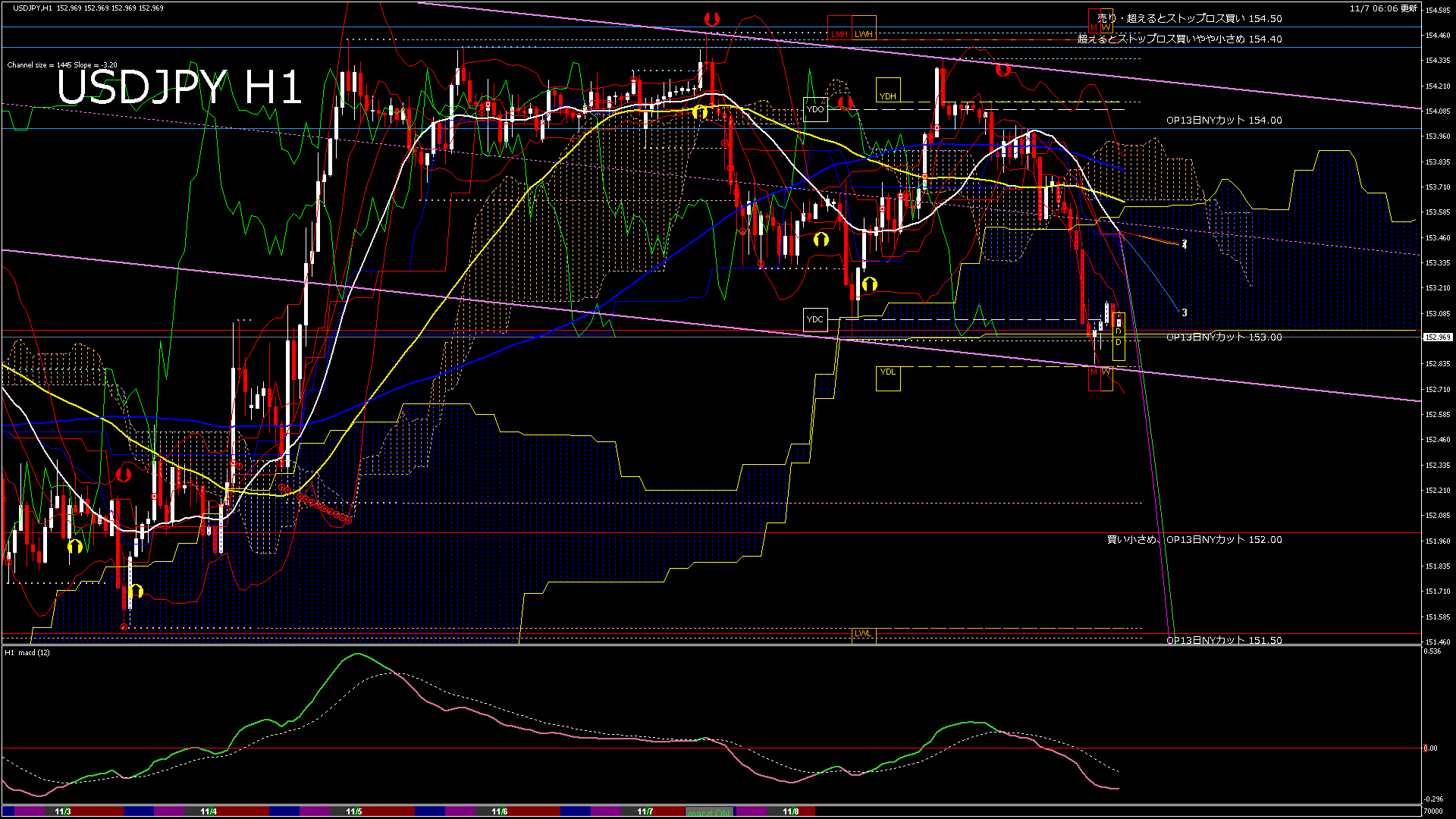
Task: Click the 11/5 date marker on timeline
Action: point(353,811)
